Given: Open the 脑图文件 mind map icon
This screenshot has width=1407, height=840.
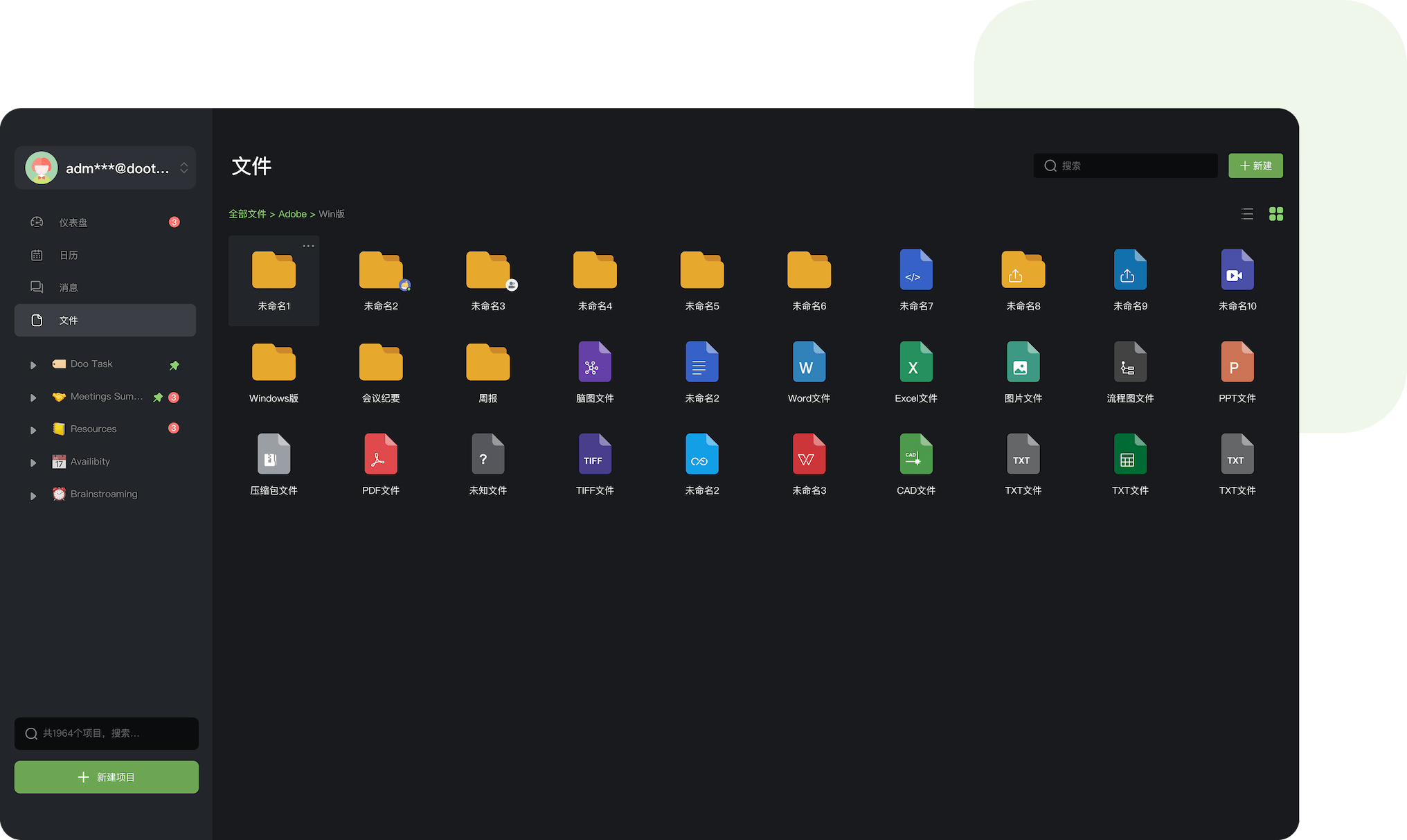Looking at the screenshot, I should click(594, 362).
